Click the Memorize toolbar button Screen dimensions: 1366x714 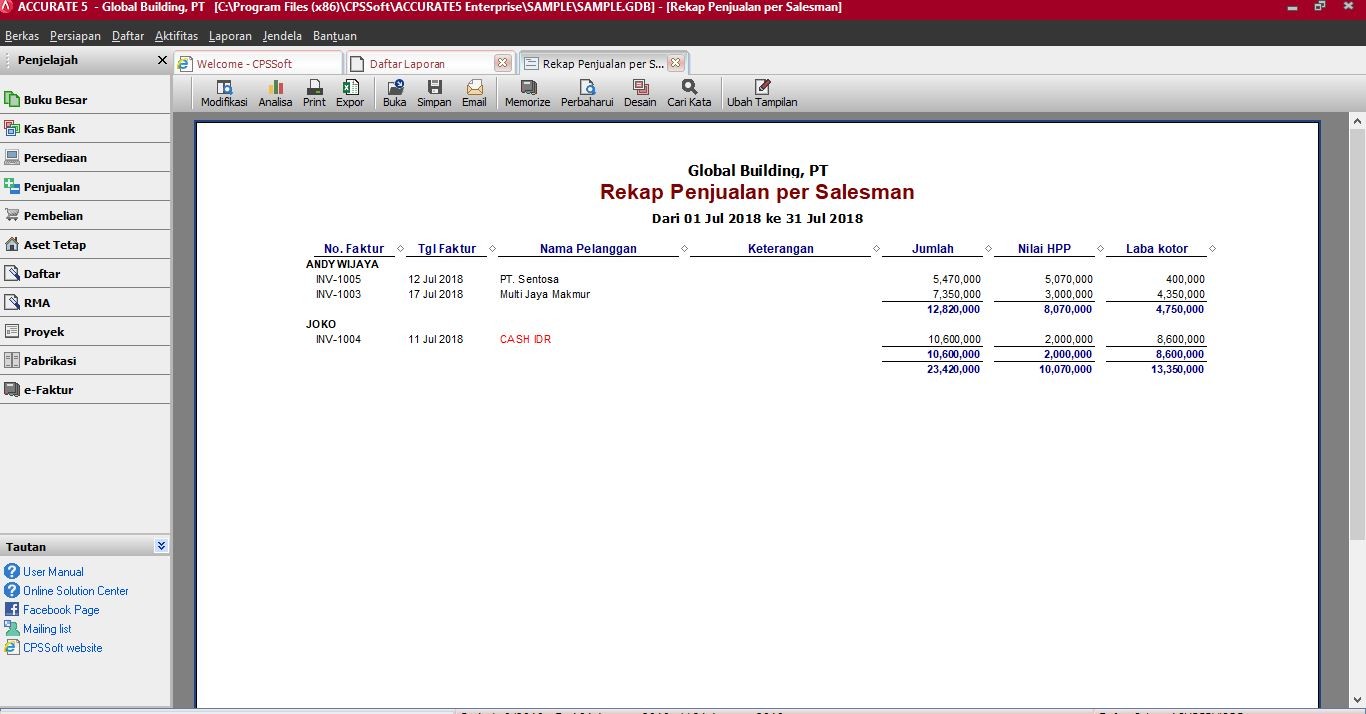pos(527,94)
